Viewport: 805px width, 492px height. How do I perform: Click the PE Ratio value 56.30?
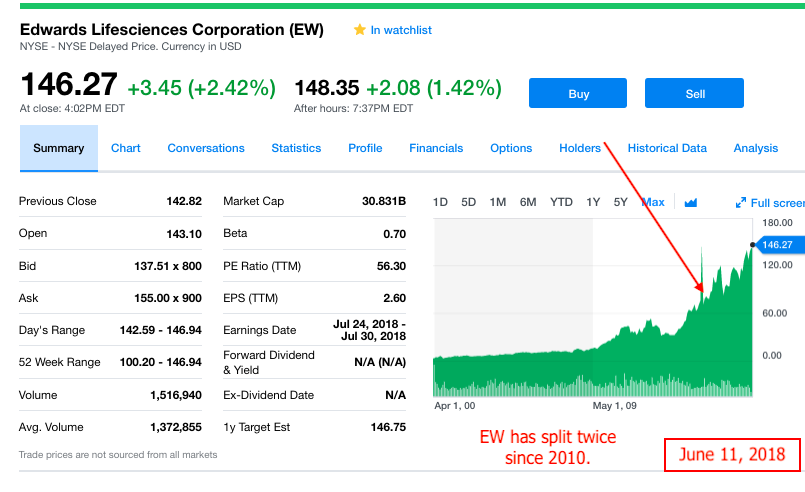click(391, 266)
